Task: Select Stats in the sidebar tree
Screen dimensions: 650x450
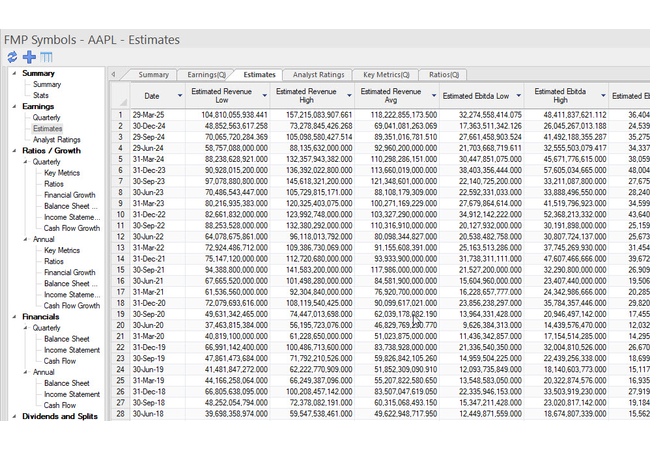Action: point(41,95)
